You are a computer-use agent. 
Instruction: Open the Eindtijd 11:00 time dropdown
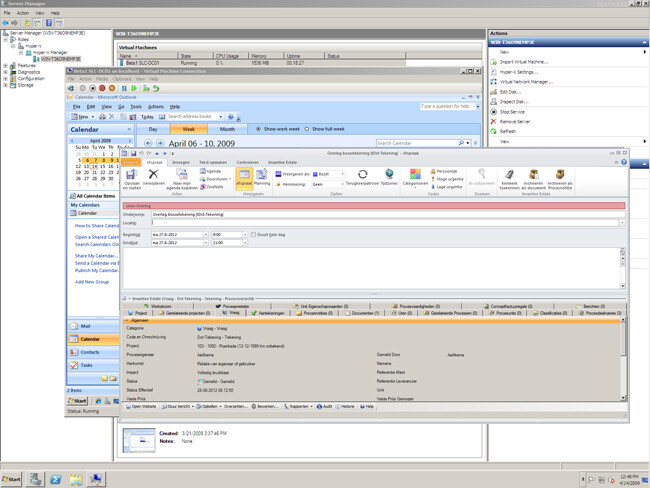coord(245,243)
